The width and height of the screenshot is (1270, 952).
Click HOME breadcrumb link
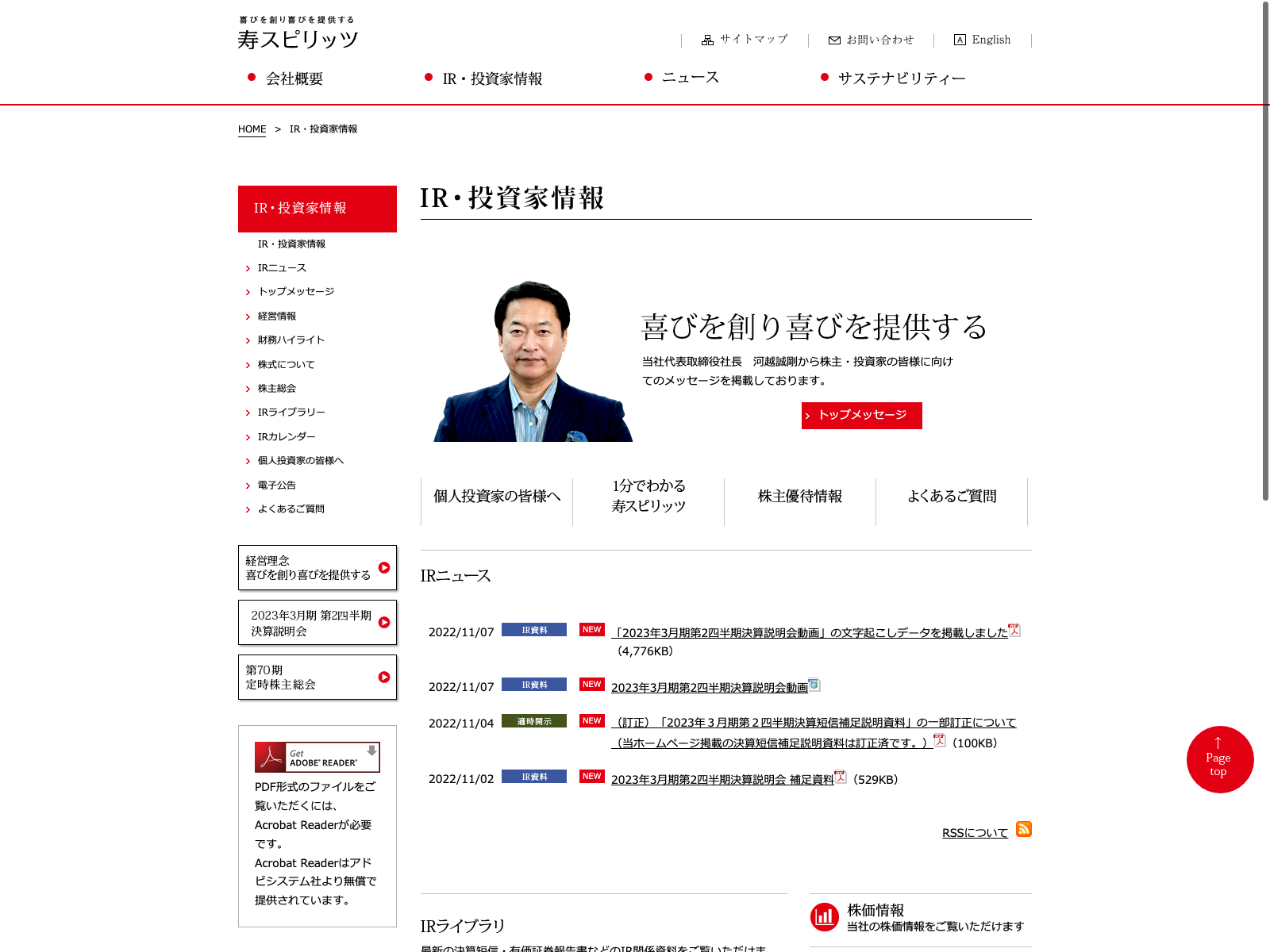(x=252, y=129)
